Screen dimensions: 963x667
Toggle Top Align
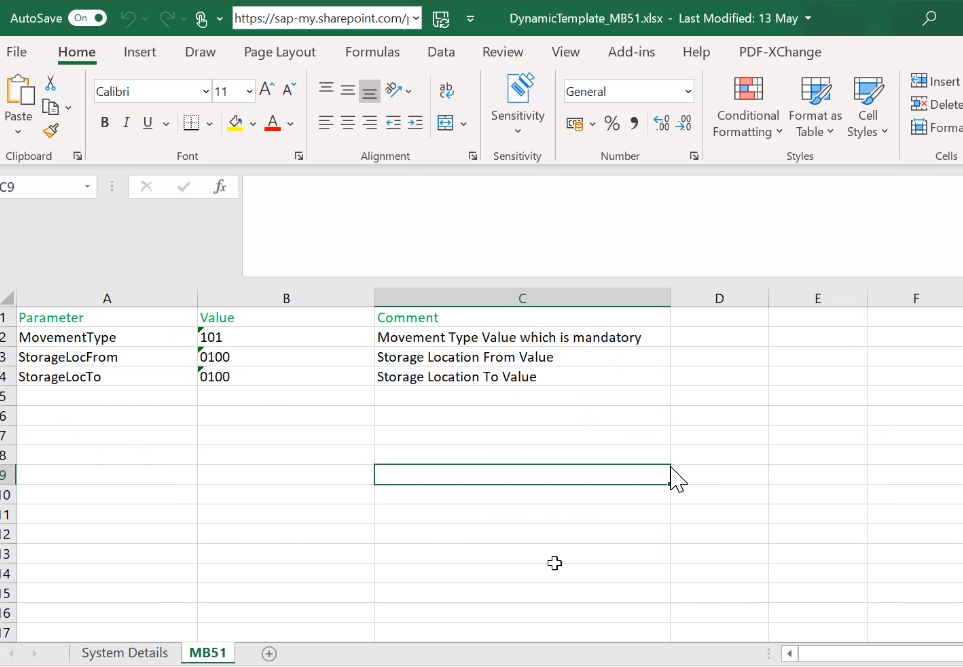click(326, 90)
